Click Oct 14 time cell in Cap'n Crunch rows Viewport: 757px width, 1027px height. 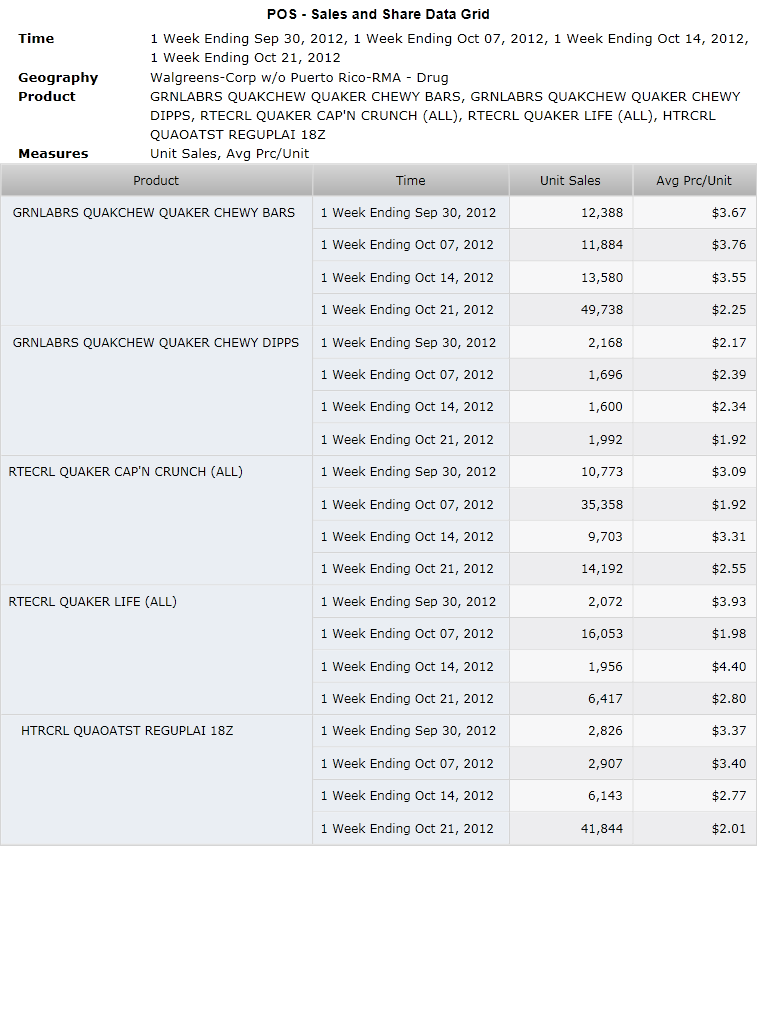click(x=411, y=536)
